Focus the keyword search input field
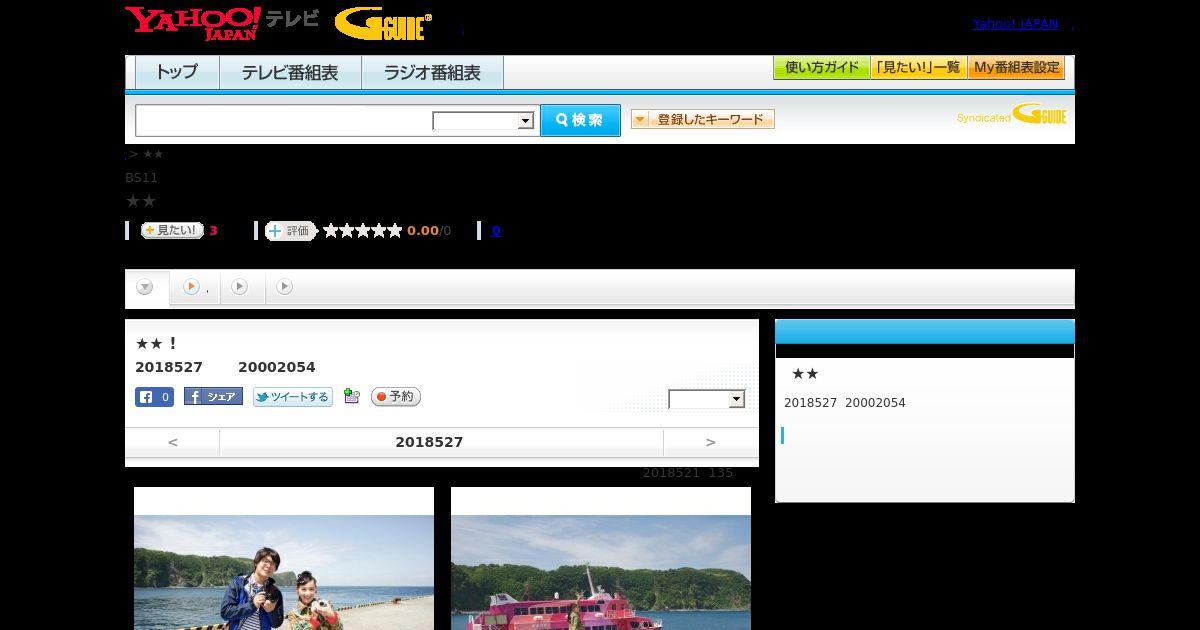This screenshot has width=1200, height=630. coord(284,120)
